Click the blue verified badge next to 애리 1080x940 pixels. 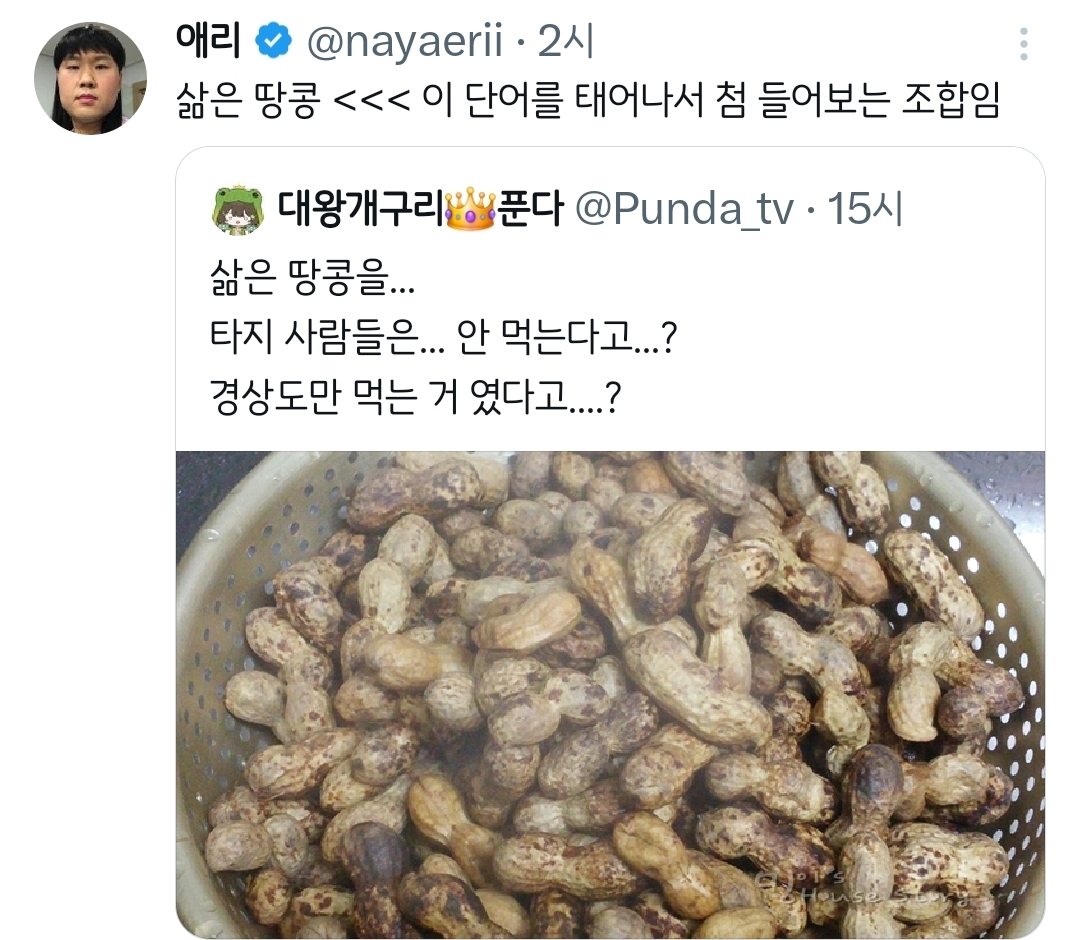[x=273, y=41]
